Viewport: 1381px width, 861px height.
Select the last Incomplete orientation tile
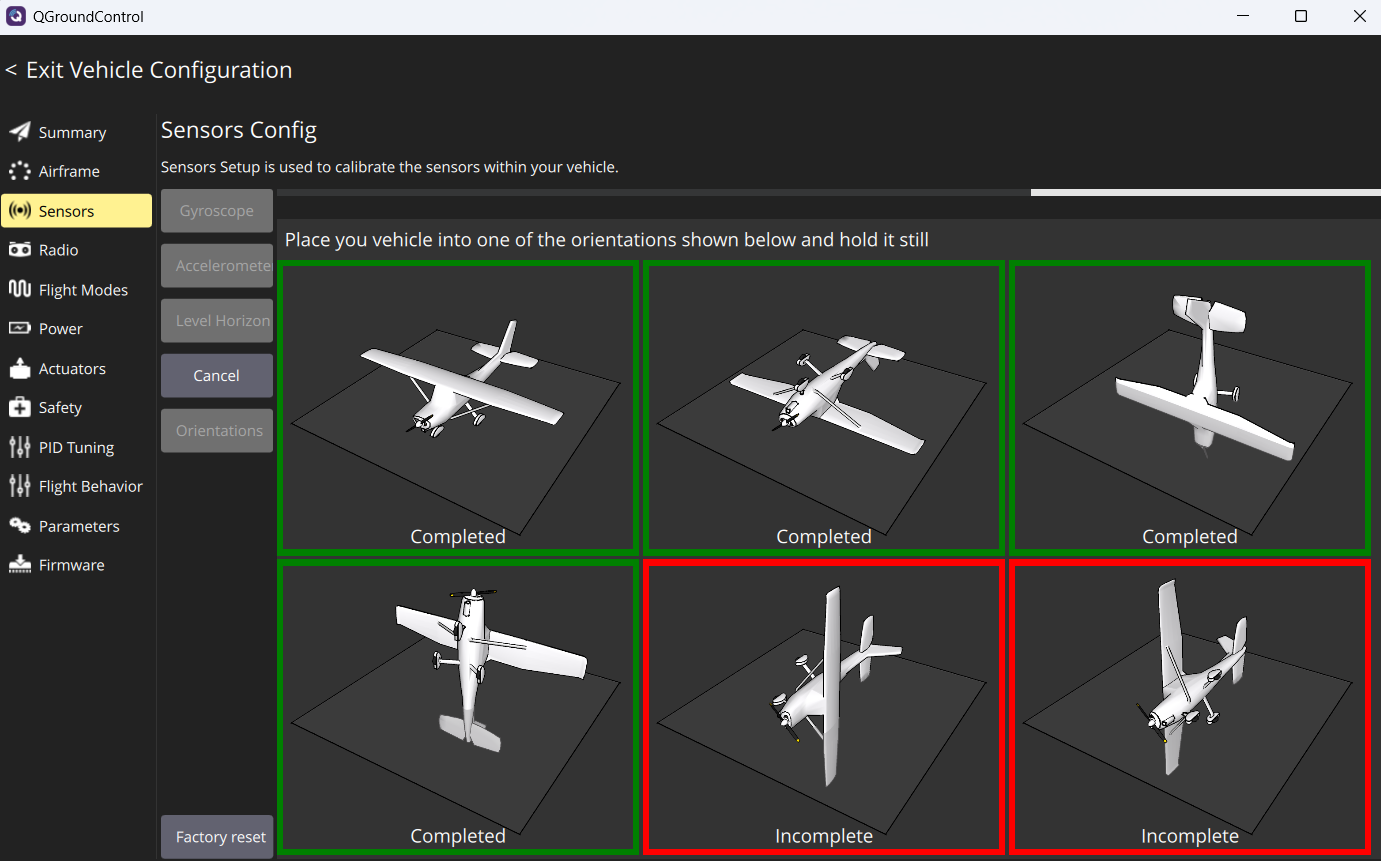1190,707
